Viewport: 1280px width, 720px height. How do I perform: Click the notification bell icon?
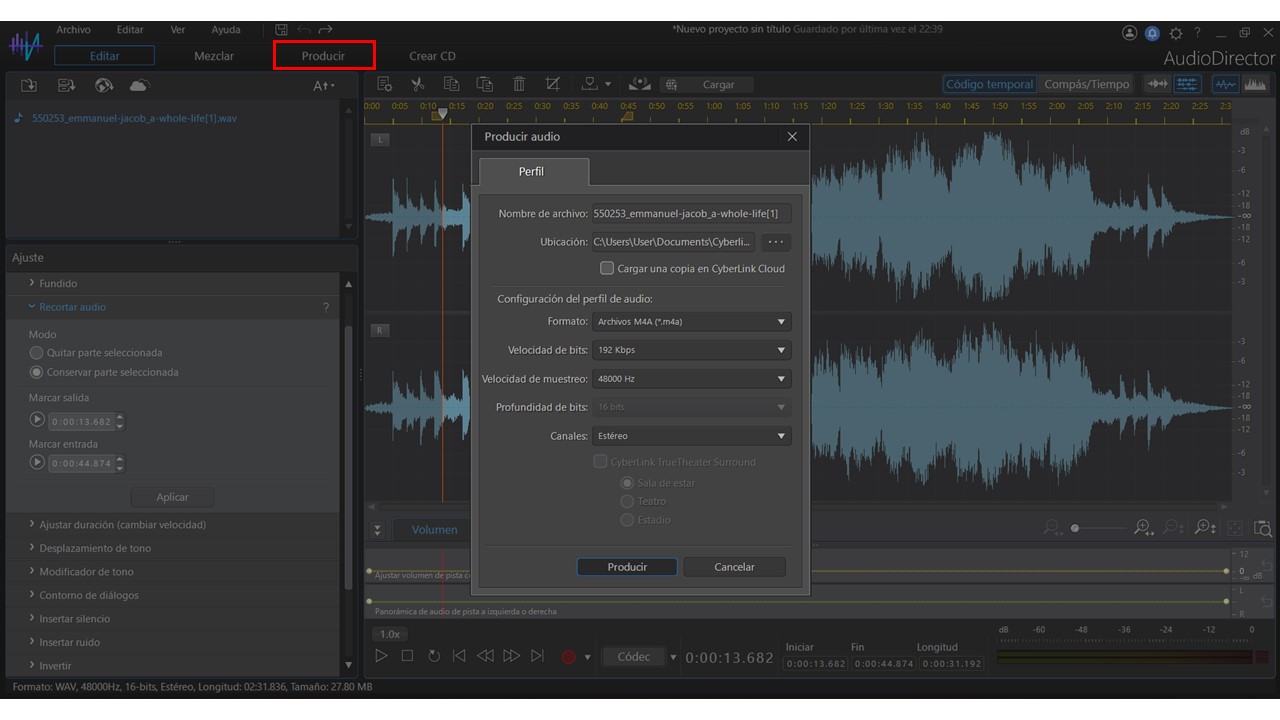1152,33
